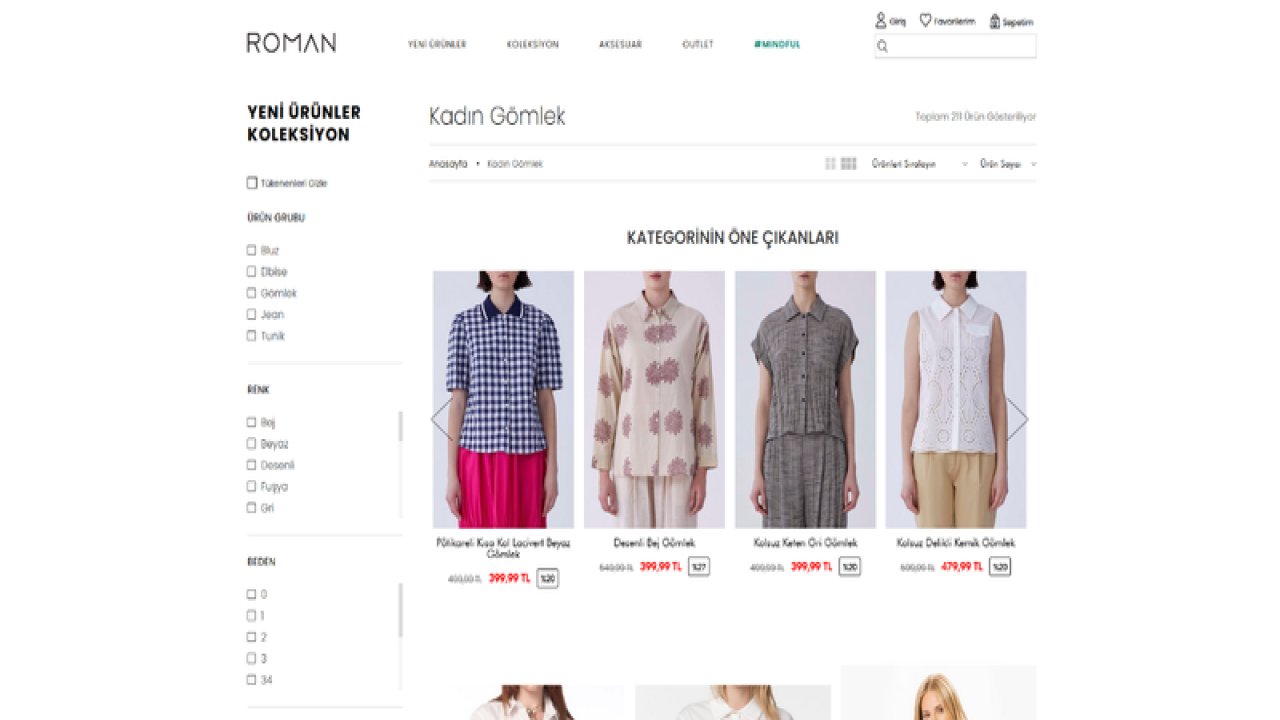Click the ROMAN logo
1280x720 pixels.
[x=291, y=43]
